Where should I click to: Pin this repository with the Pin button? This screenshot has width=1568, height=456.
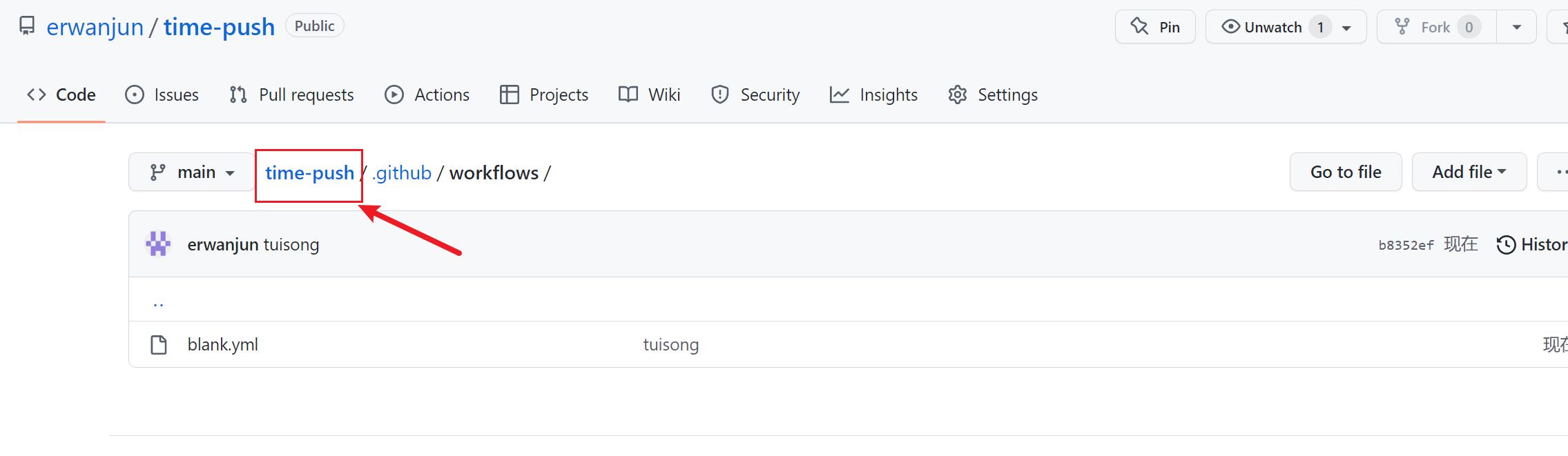pos(1155,27)
